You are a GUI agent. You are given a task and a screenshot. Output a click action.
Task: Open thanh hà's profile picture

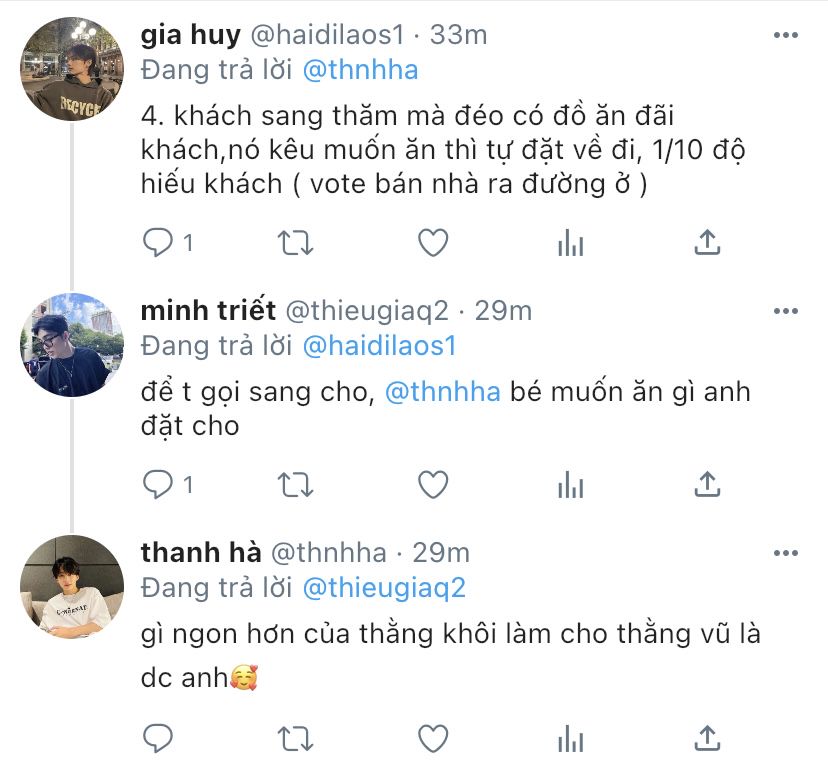(72, 587)
